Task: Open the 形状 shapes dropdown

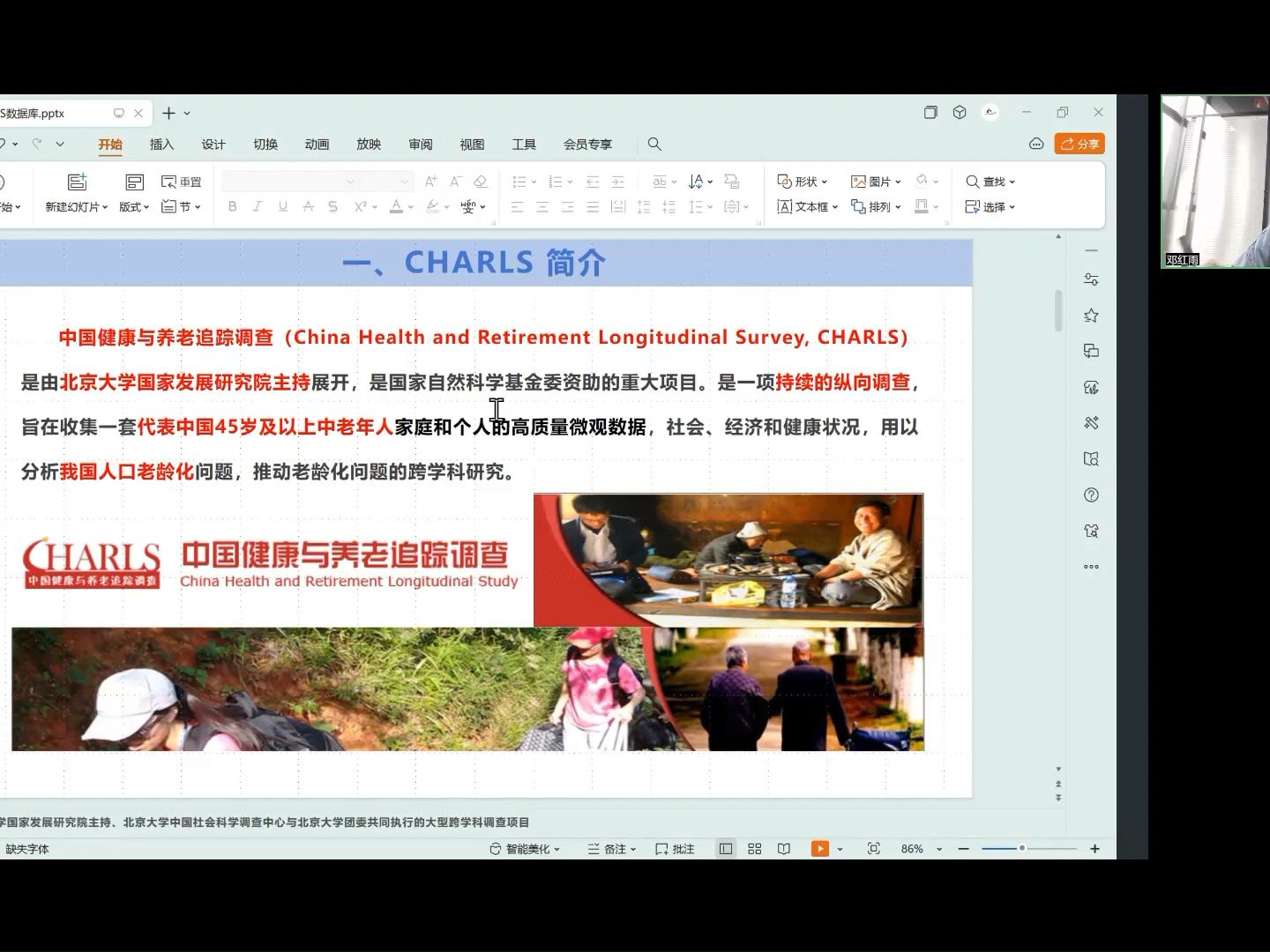Action: pos(803,182)
